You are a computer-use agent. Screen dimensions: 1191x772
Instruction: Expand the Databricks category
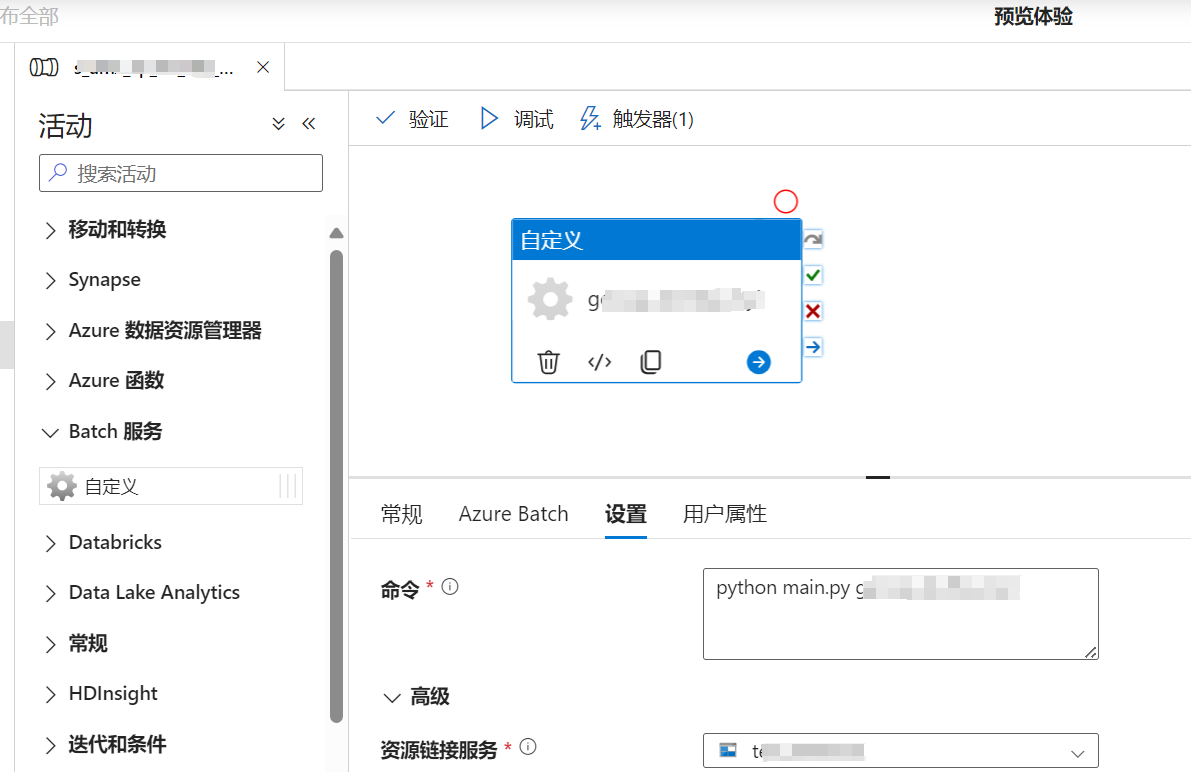point(50,543)
